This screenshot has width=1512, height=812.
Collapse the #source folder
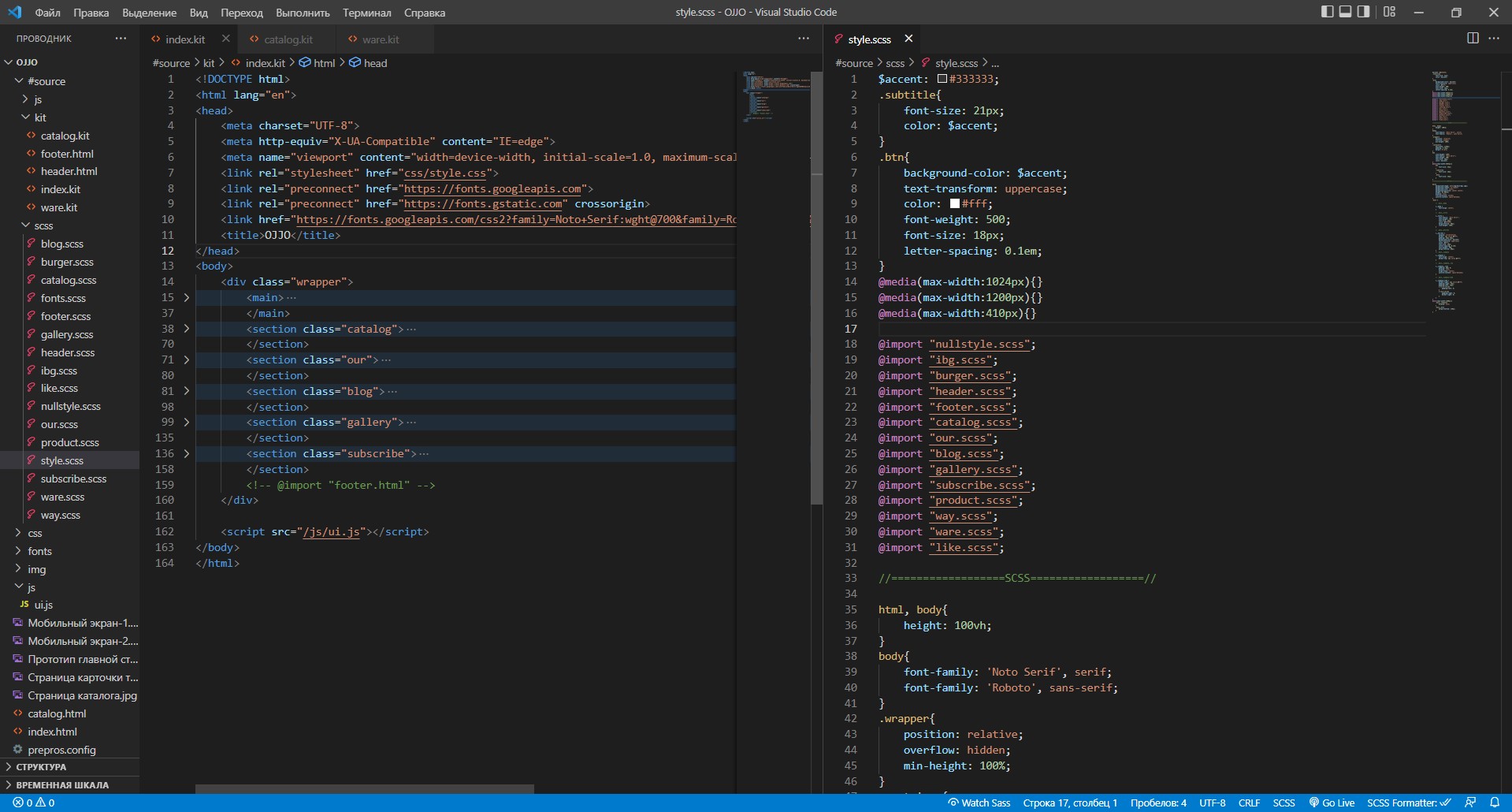coord(46,81)
